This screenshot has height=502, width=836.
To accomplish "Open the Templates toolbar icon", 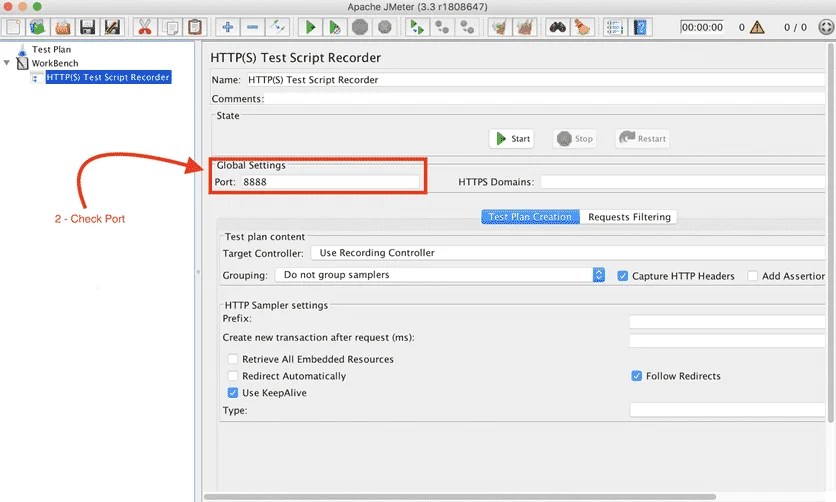I will (x=38, y=27).
